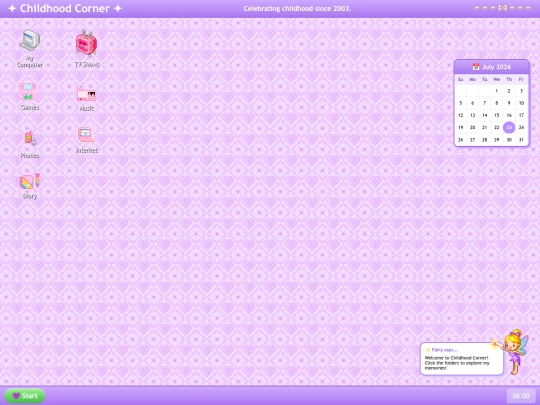
Task: Click the Tu weekday column header
Action: click(485, 79)
